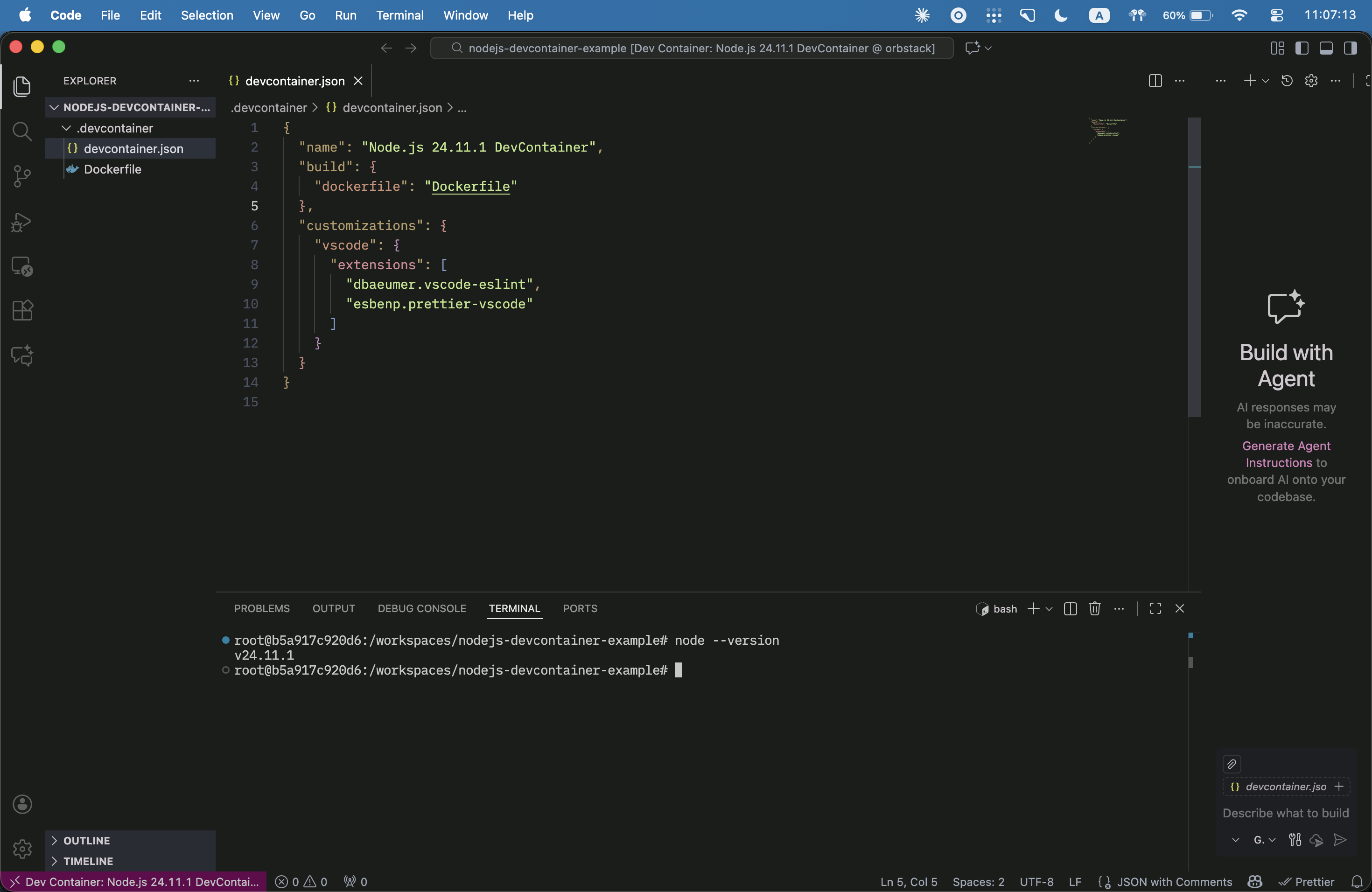1372x892 pixels.
Task: Toggle the bottom panel visibility
Action: tap(1326, 48)
